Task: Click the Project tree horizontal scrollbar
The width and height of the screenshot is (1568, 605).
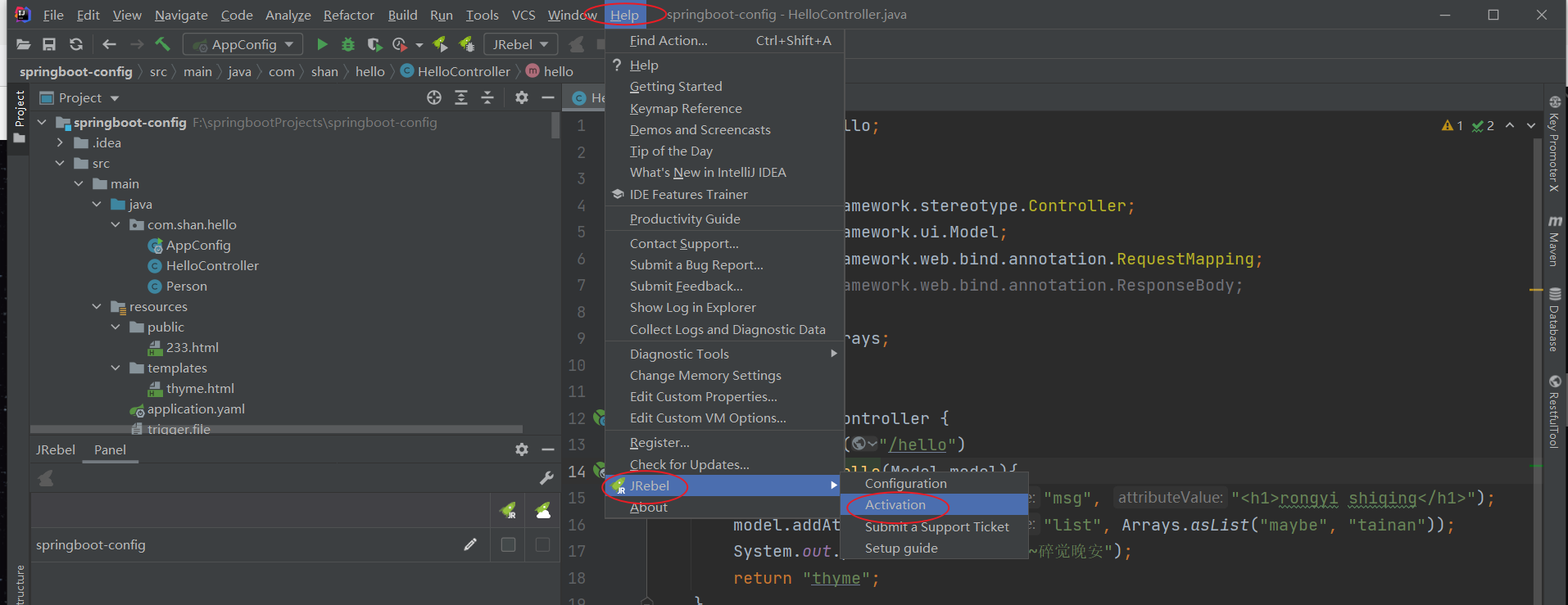Action: pyautogui.click(x=276, y=429)
